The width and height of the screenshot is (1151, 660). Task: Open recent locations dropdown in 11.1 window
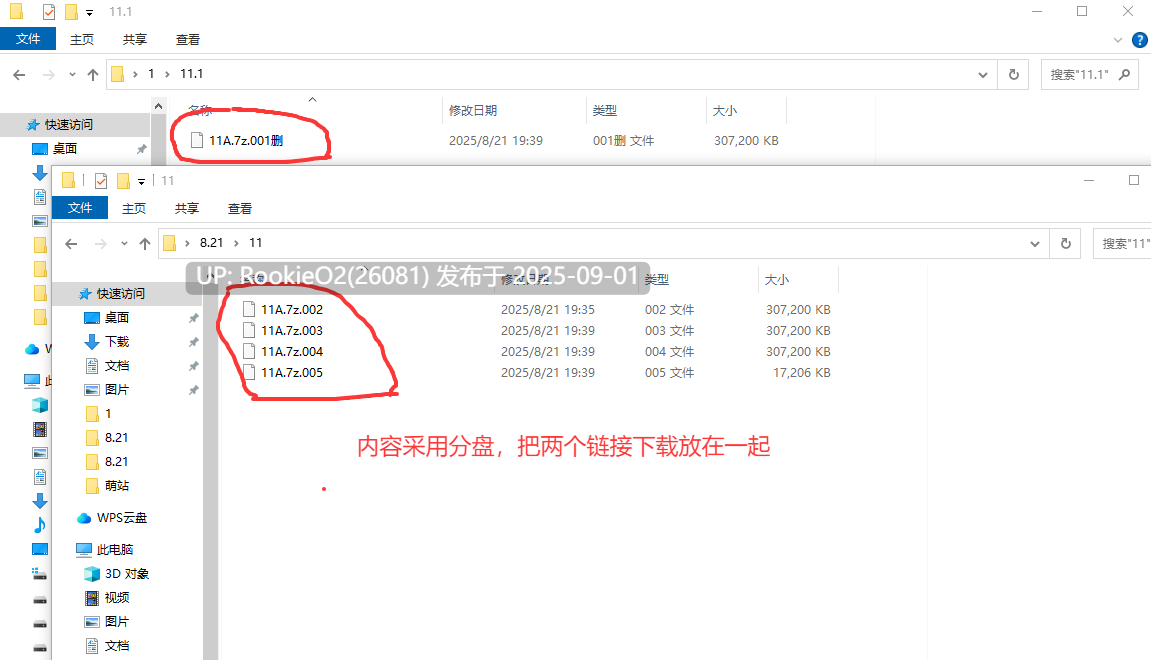[72, 74]
